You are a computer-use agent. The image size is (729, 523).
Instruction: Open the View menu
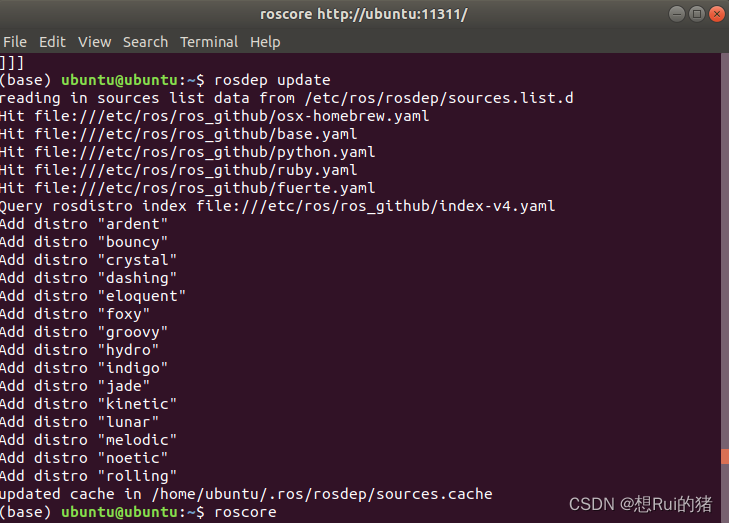94,42
